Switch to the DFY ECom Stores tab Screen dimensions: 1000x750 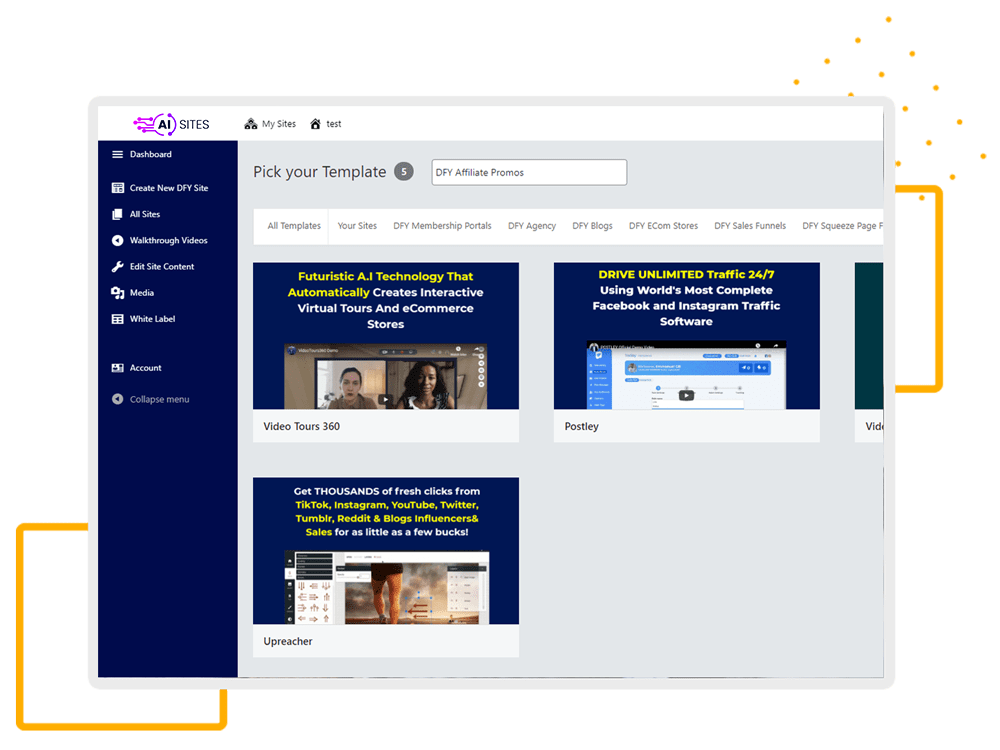pos(663,226)
